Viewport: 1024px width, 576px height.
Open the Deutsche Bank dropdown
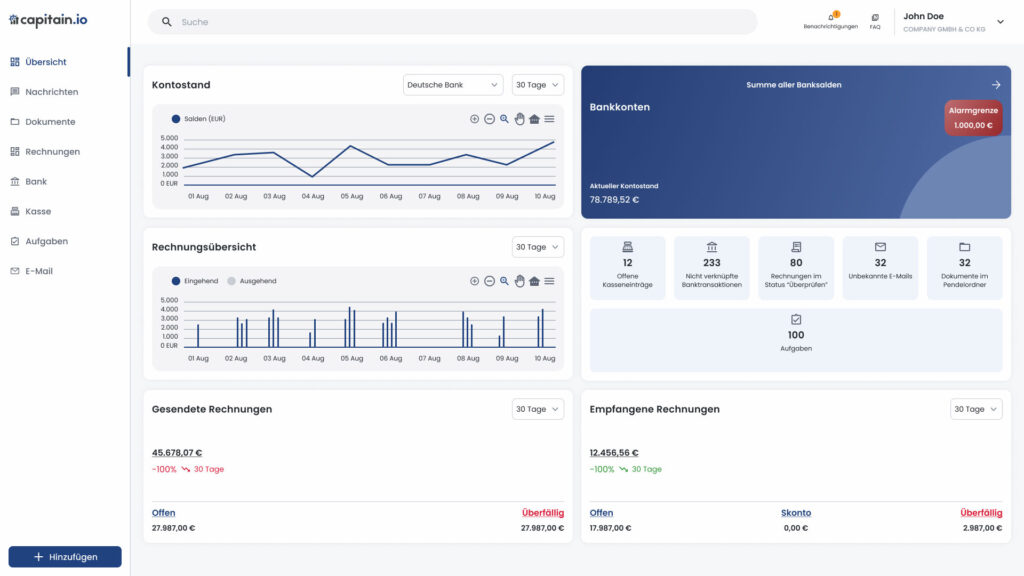[453, 85]
